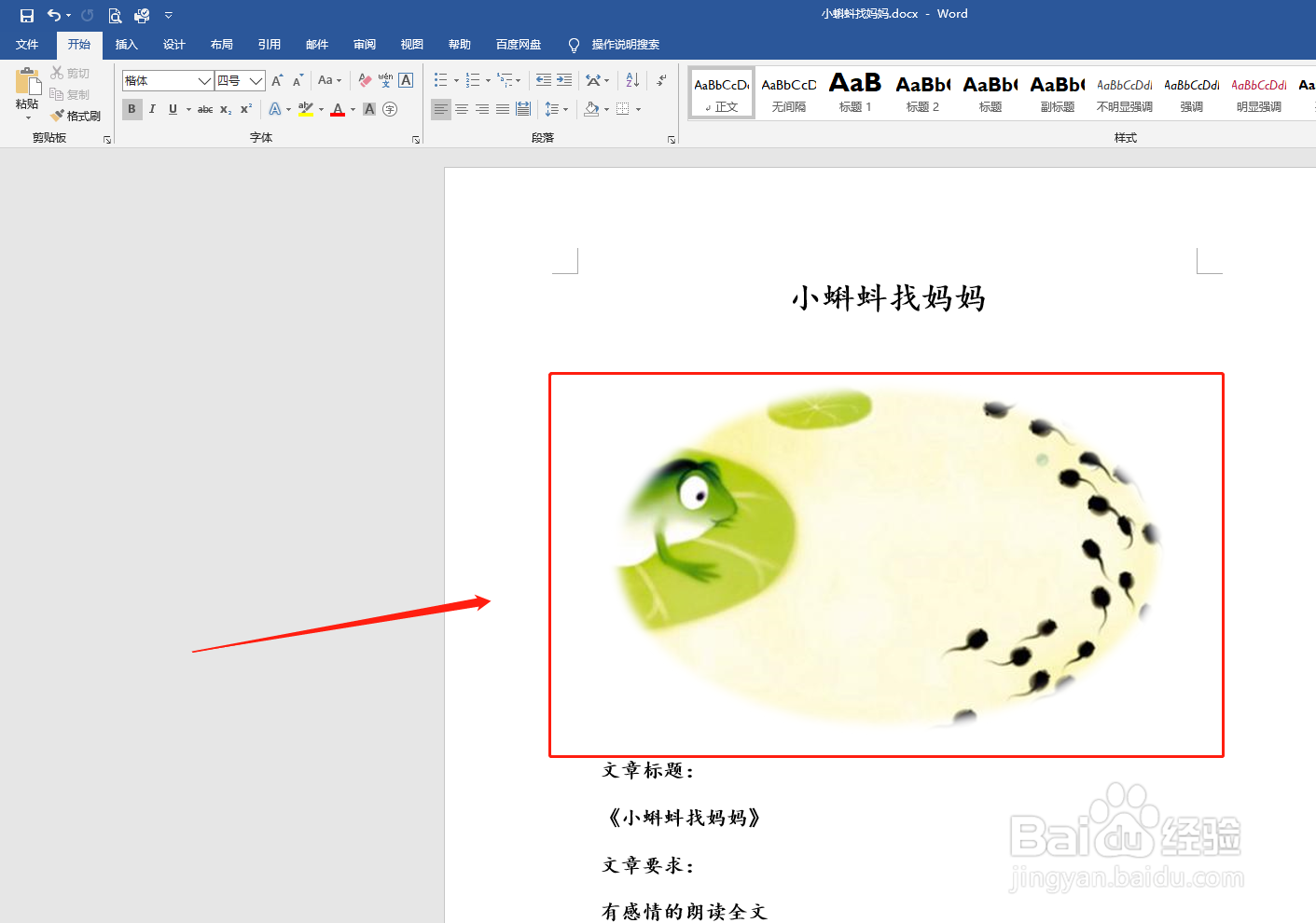This screenshot has width=1316, height=923.
Task: Open the font color red swatch
Action: coord(337,109)
